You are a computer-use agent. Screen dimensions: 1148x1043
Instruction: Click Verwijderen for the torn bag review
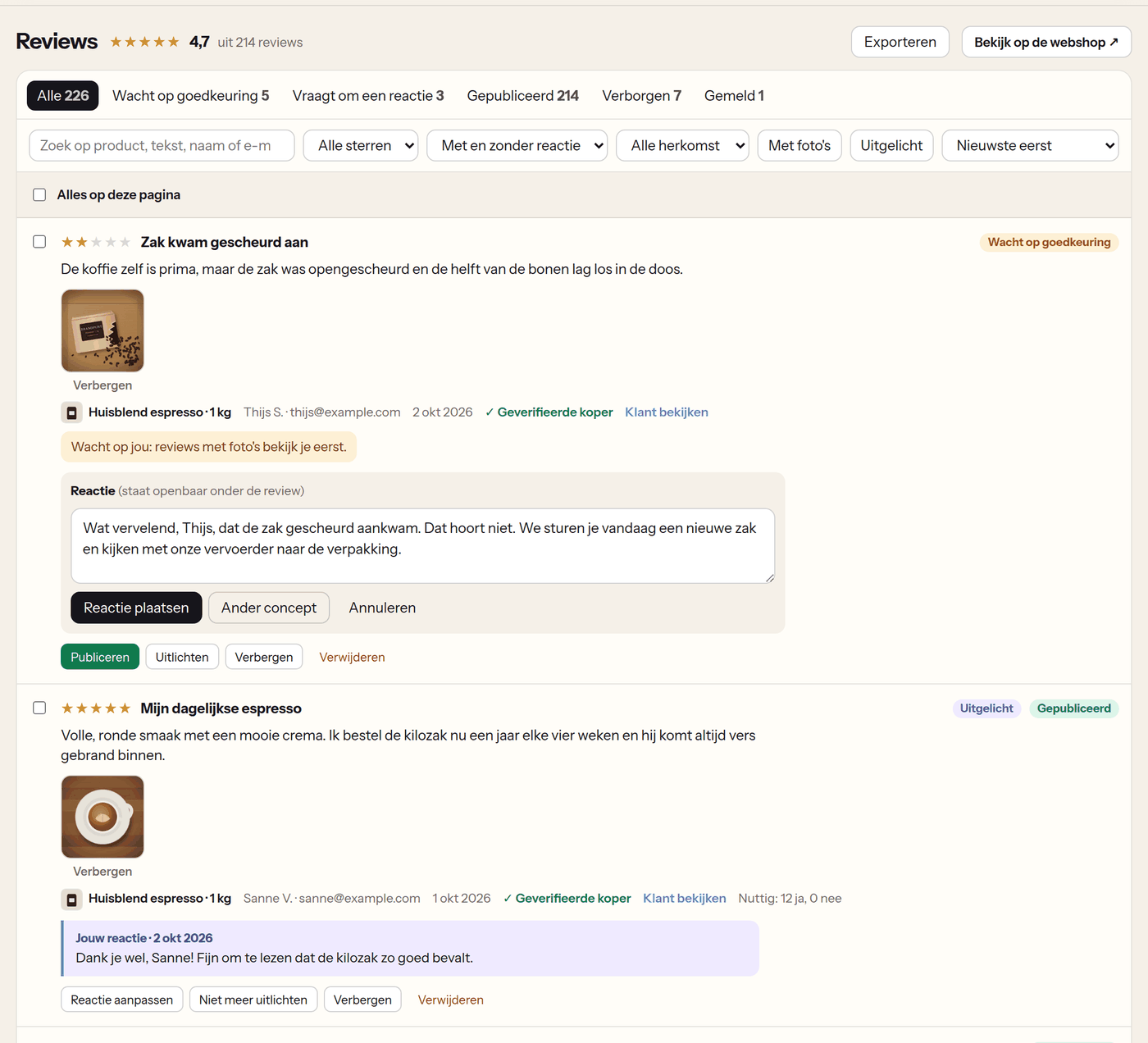(352, 657)
